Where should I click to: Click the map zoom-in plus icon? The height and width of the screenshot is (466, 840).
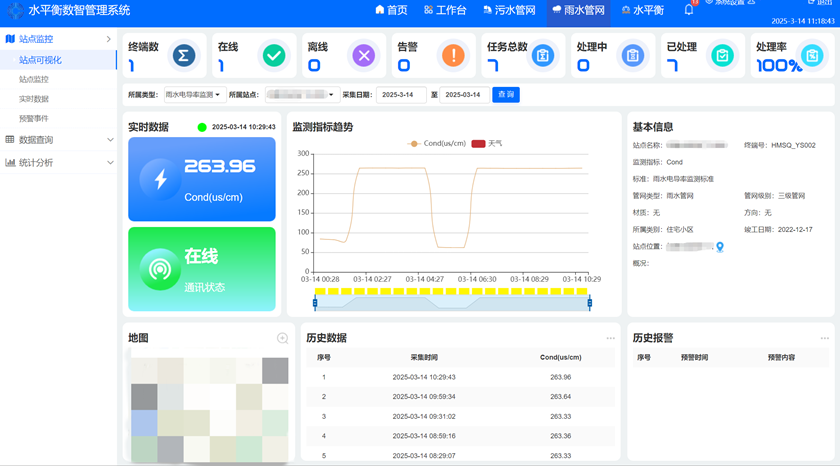282,339
